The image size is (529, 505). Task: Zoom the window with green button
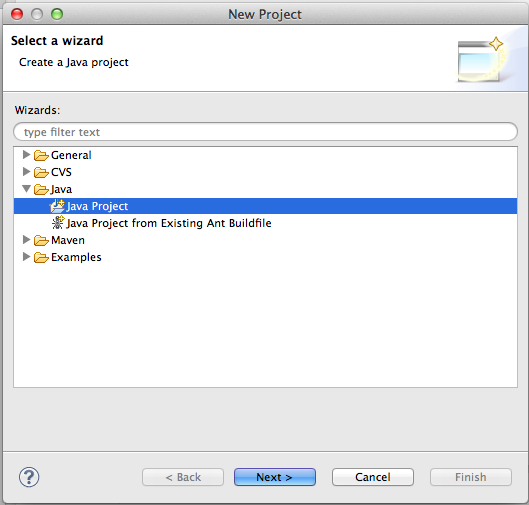point(57,14)
